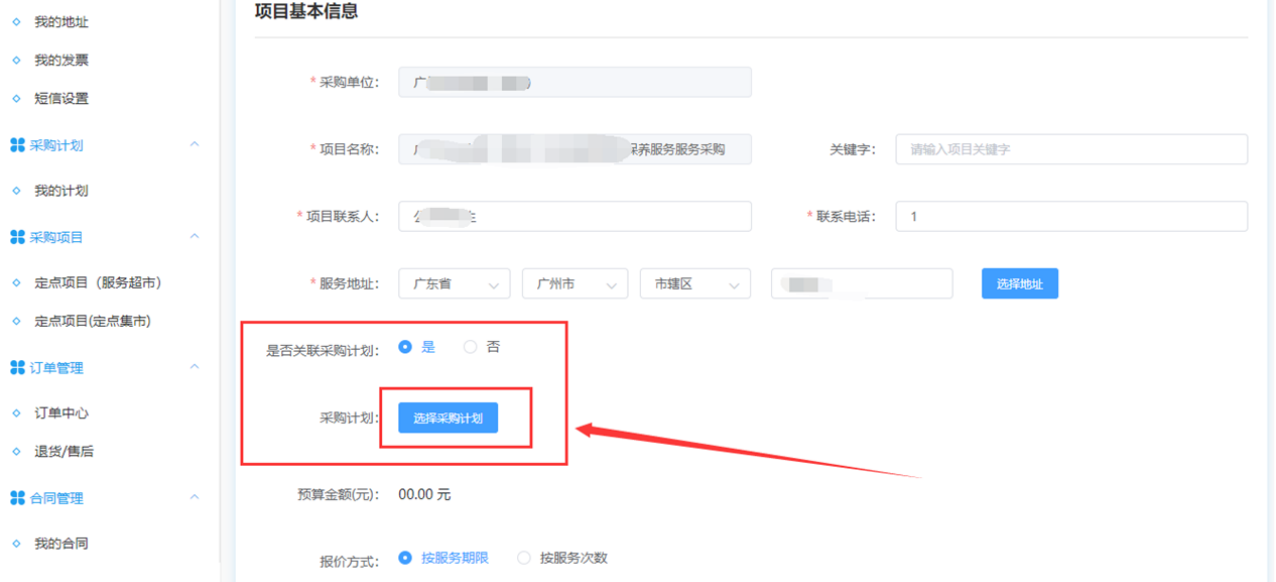Collapse the 采购计划 menu chevron
This screenshot has width=1276, height=582.
pyautogui.click(x=194, y=145)
